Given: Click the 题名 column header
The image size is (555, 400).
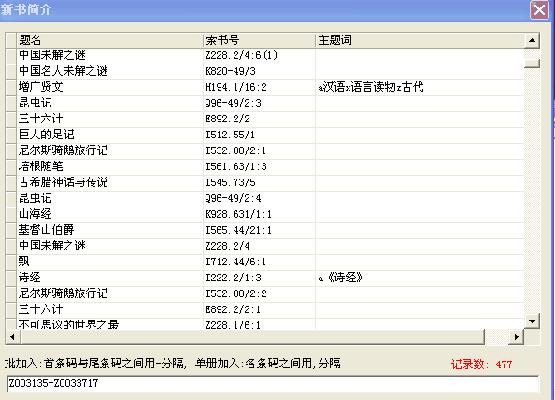Looking at the screenshot, I should click(110, 40).
